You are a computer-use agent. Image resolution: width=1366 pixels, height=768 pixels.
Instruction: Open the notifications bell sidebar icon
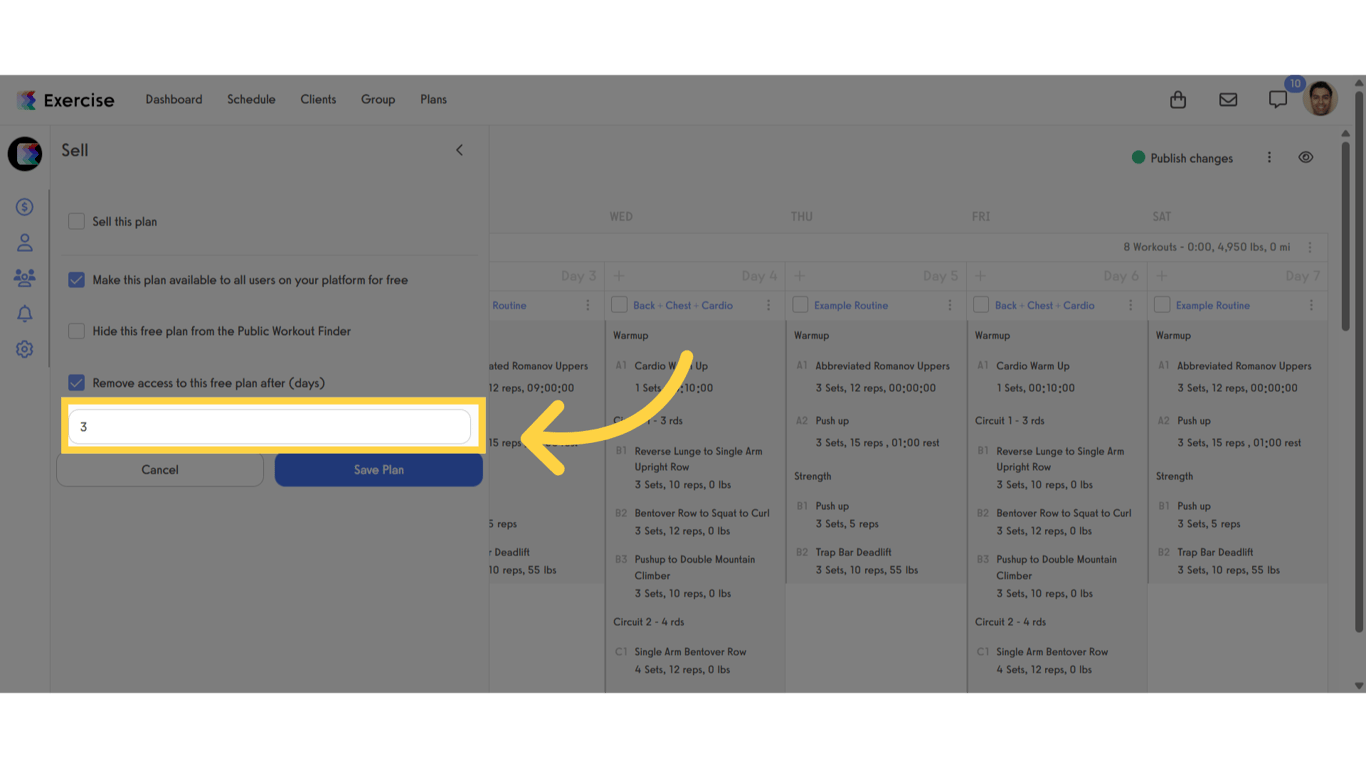(25, 314)
